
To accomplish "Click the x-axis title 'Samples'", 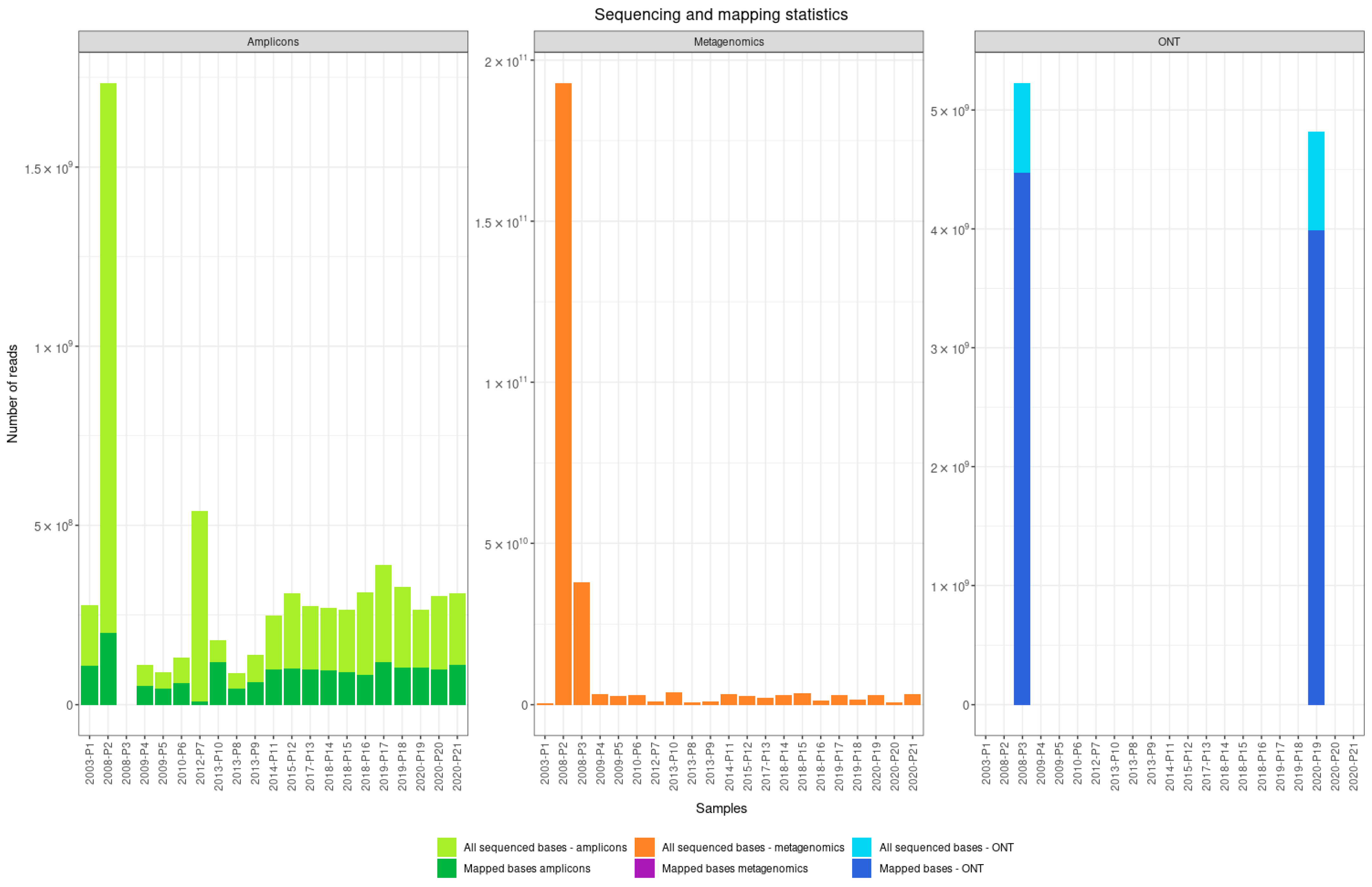I will click(722, 808).
